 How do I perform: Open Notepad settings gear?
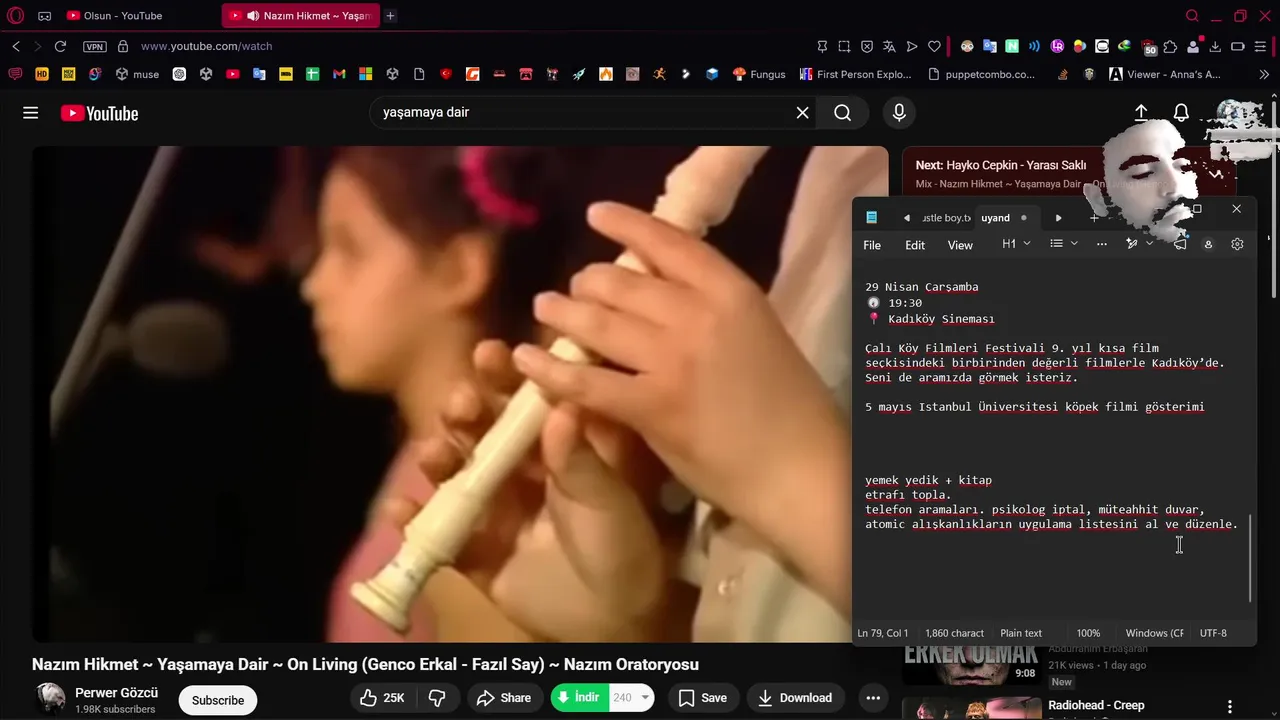click(x=1237, y=244)
